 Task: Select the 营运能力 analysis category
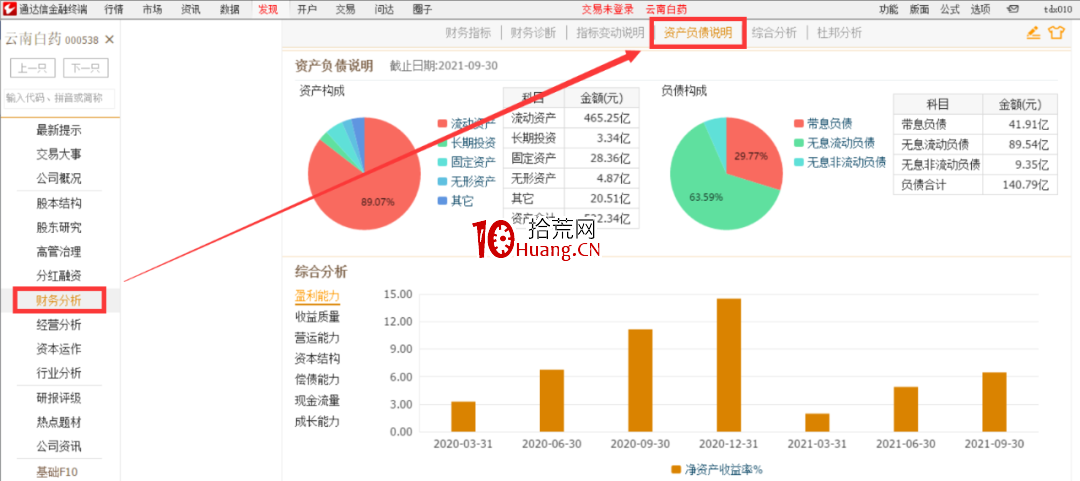pyautogui.click(x=318, y=338)
